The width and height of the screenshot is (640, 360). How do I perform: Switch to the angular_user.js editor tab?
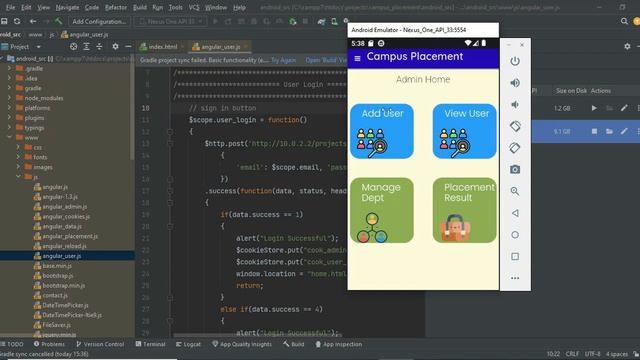[x=220, y=47]
